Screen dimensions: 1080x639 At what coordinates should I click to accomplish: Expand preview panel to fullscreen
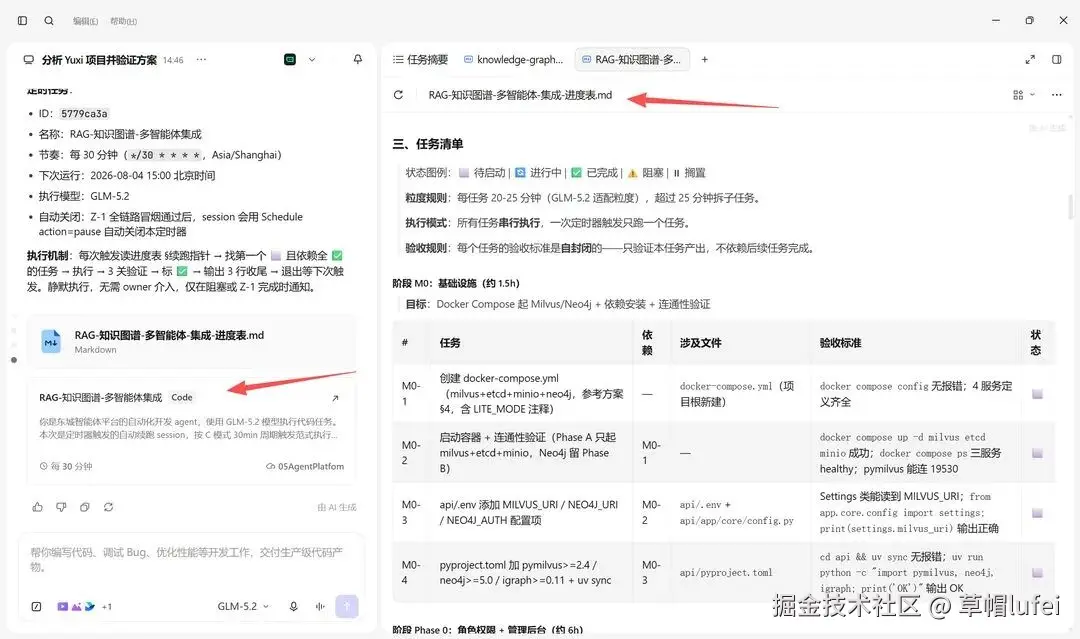(x=1030, y=60)
